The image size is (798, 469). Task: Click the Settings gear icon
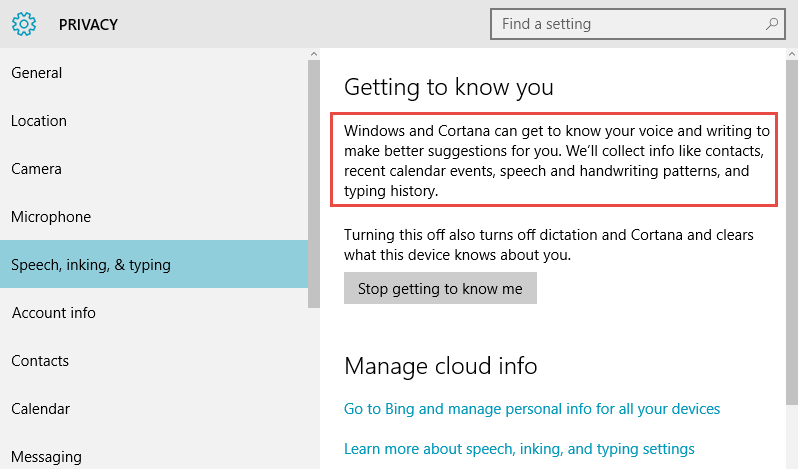click(x=24, y=24)
